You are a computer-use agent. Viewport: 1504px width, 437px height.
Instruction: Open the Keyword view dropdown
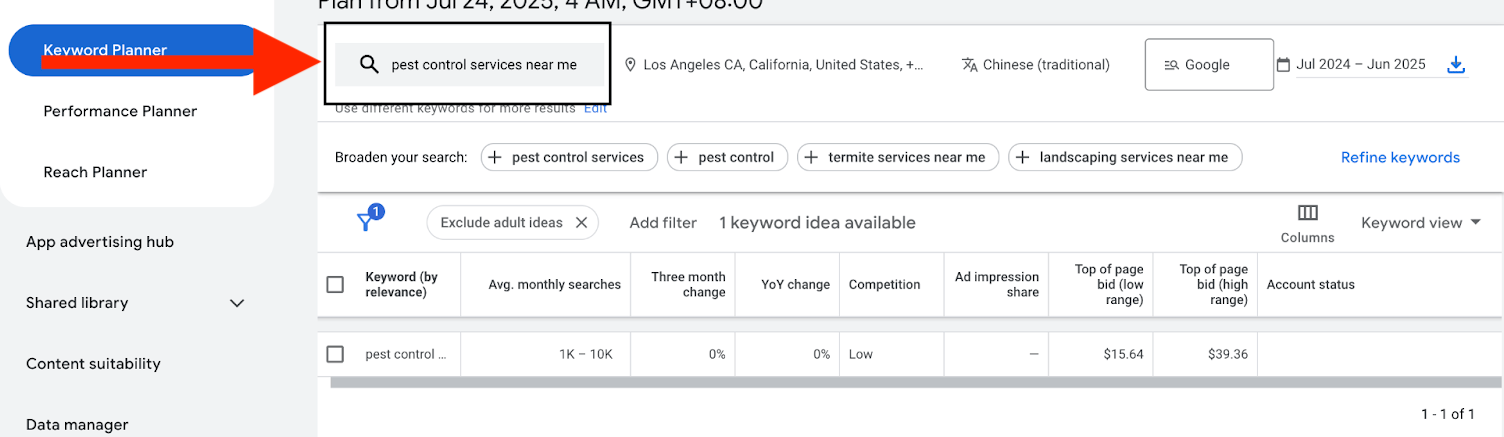click(1420, 223)
